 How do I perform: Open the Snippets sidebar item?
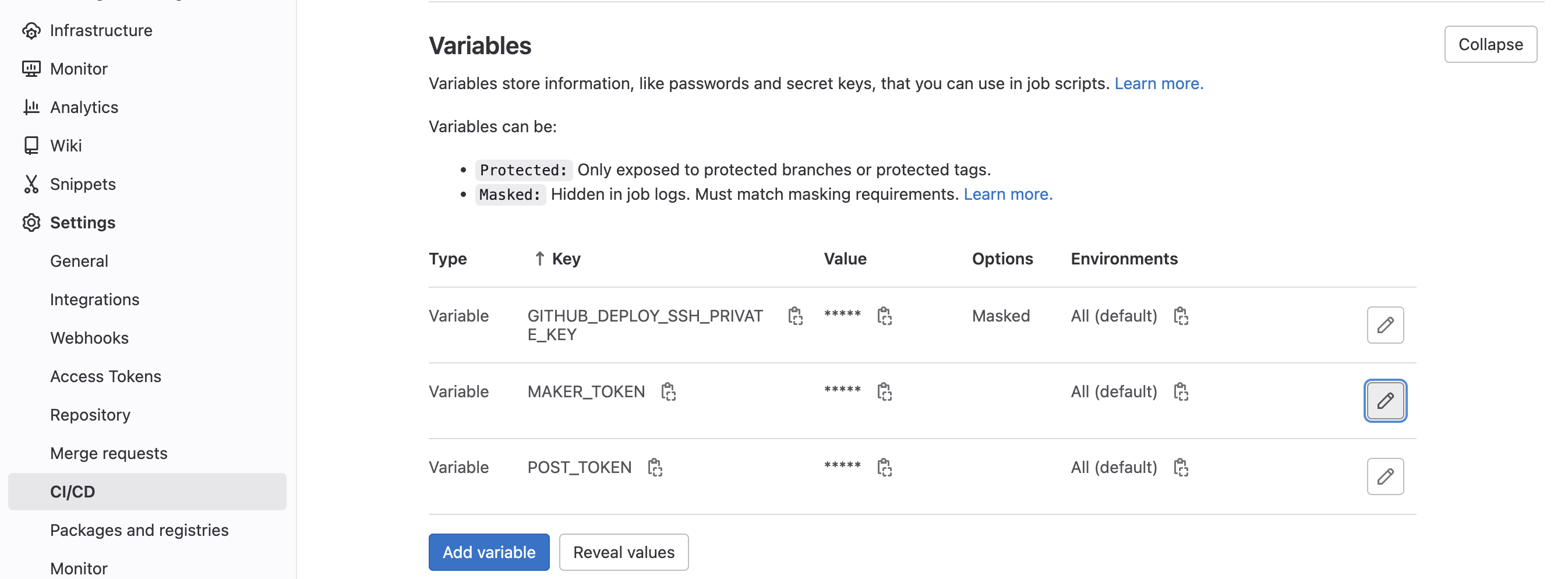[x=83, y=184]
